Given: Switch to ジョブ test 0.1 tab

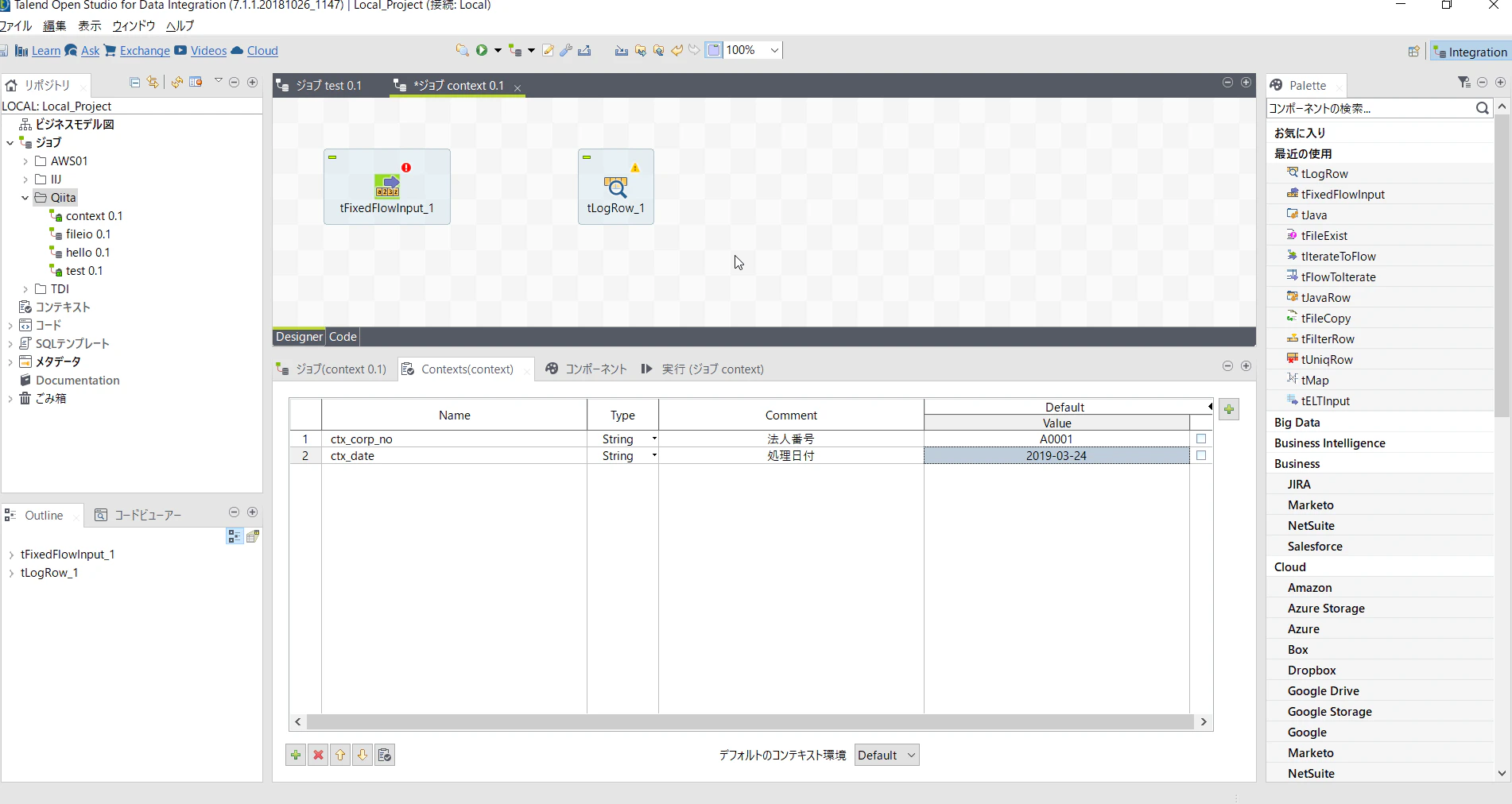Looking at the screenshot, I should click(x=320, y=85).
